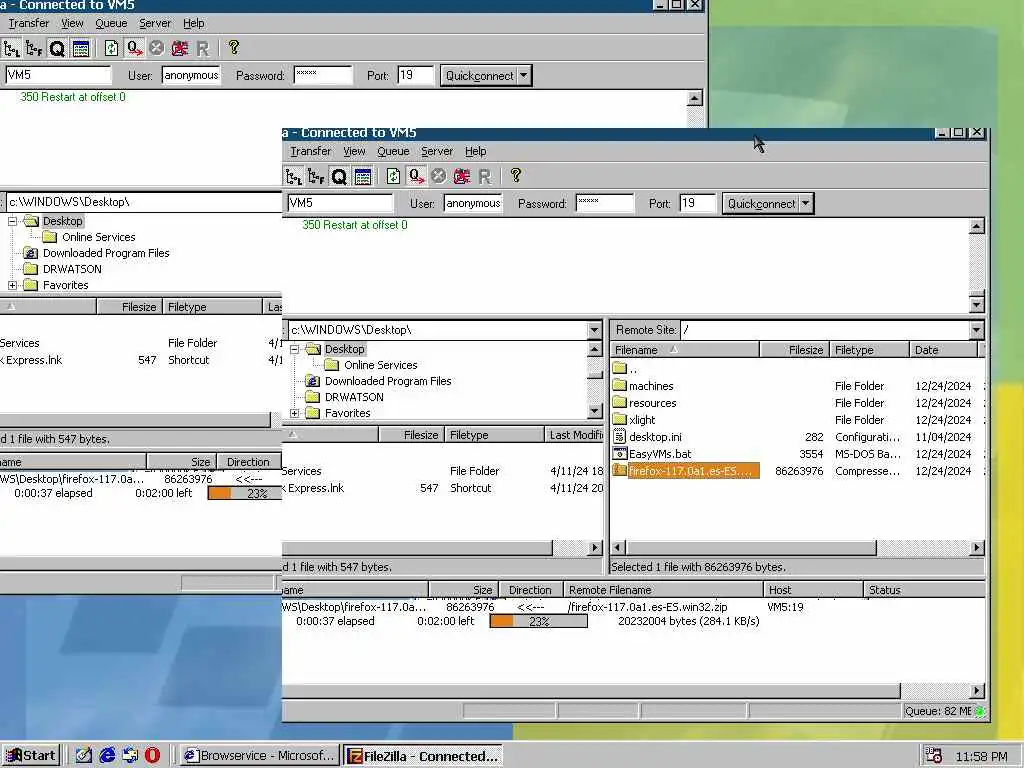This screenshot has height=768, width=1024.
Task: Click Cancel icon in back FileZilla toolbar
Action: click(x=156, y=48)
